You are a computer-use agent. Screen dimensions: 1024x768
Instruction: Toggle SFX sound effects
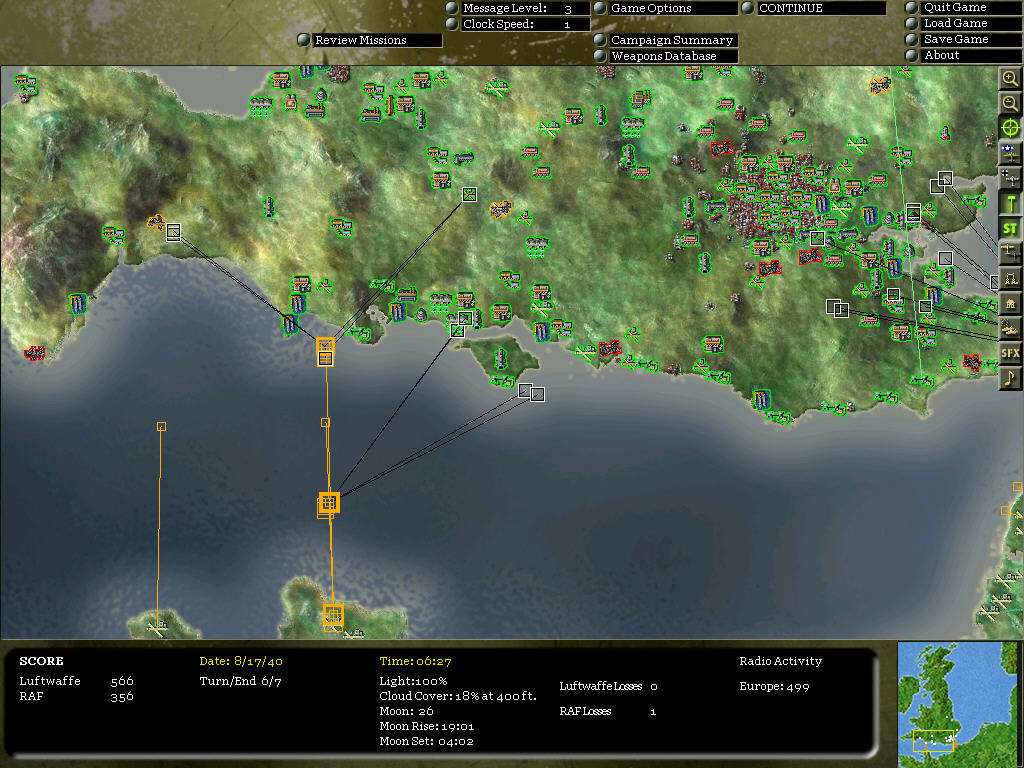click(1010, 353)
